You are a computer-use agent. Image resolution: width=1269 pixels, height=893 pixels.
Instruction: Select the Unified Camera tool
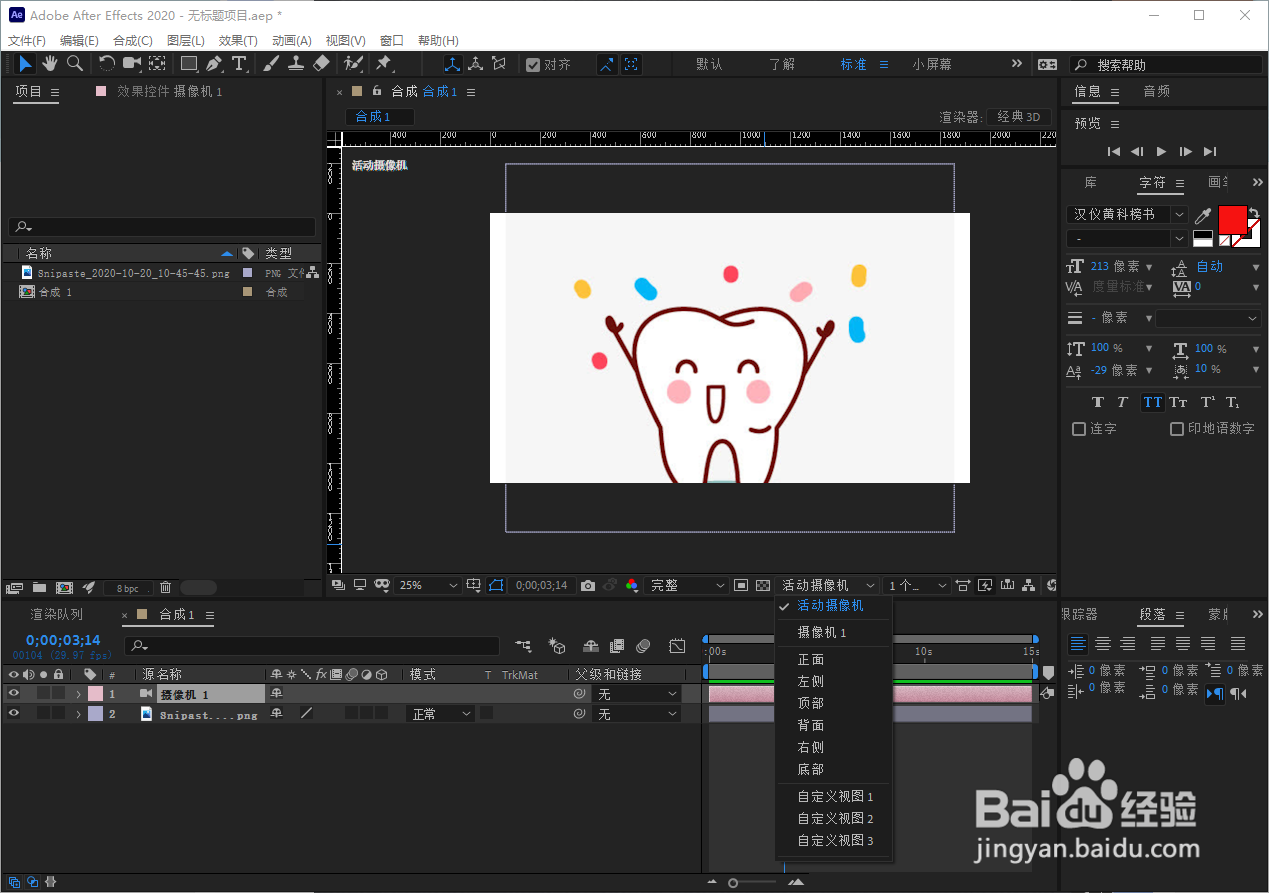132,64
